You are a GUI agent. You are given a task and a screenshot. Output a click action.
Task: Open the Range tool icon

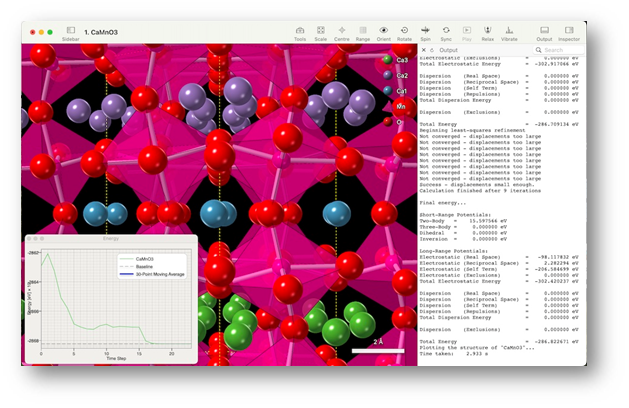tap(362, 31)
